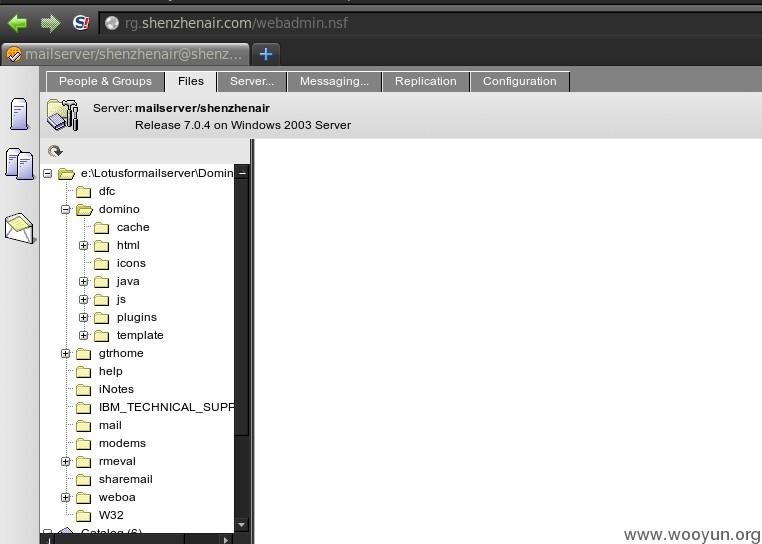The width and height of the screenshot is (762, 544).
Task: Expand the weboa folder node
Action: [x=66, y=497]
